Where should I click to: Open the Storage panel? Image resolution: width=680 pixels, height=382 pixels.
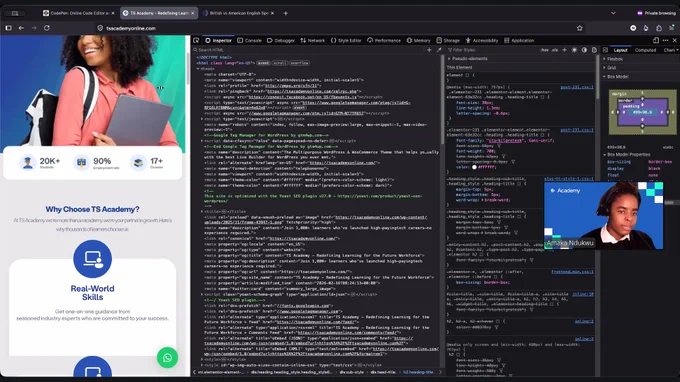tap(448, 40)
